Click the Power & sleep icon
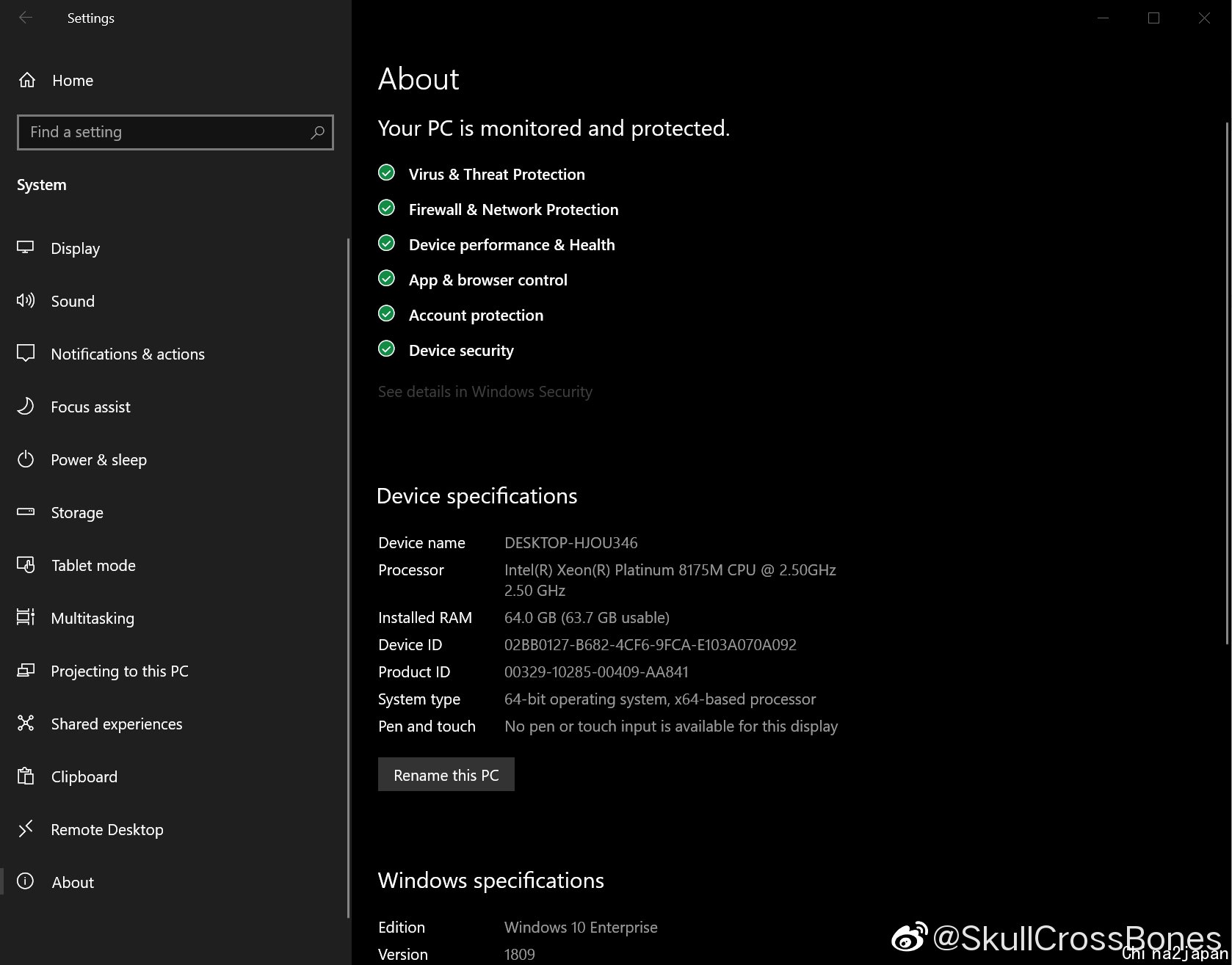The image size is (1232, 965). (26, 459)
